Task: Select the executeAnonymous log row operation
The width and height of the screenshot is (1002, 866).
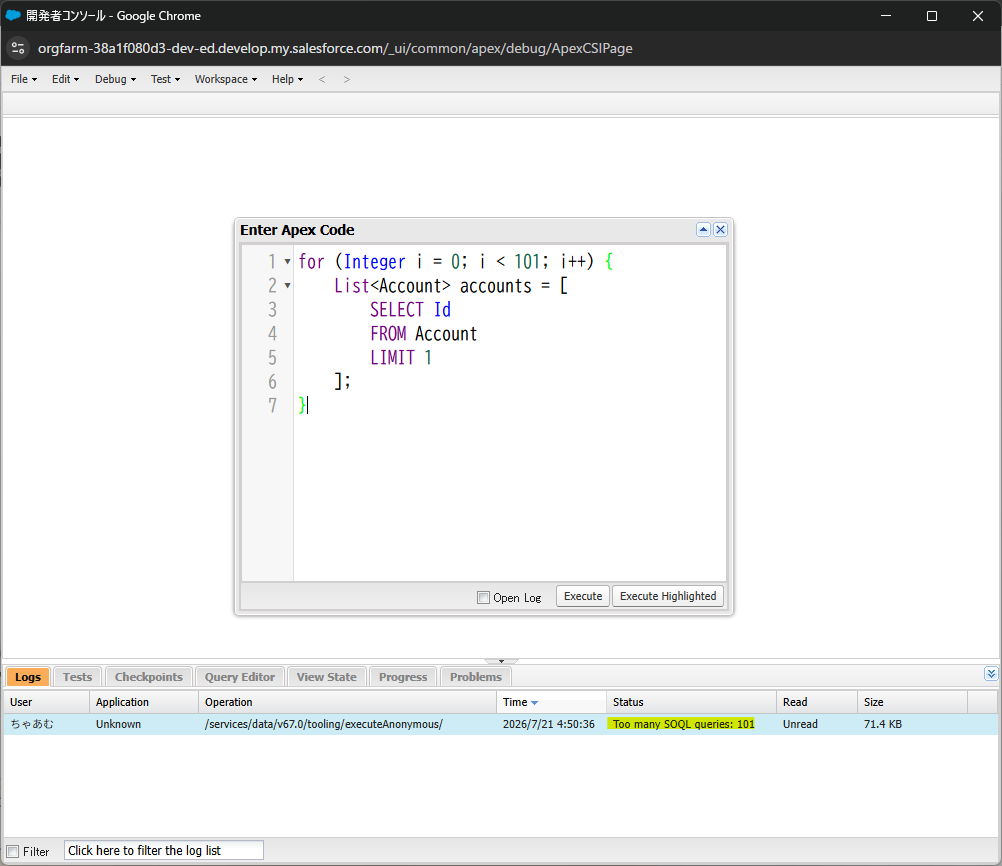Action: coord(323,724)
